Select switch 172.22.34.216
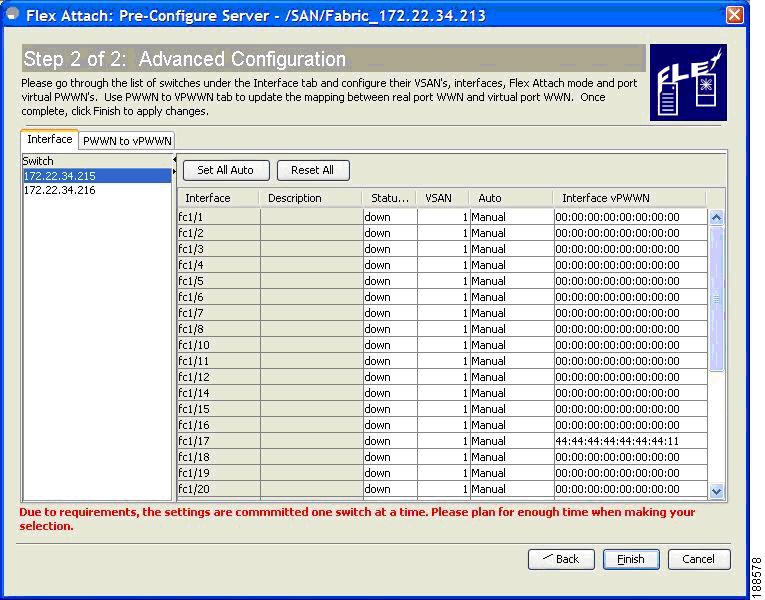The width and height of the screenshot is (765, 600). 97,190
